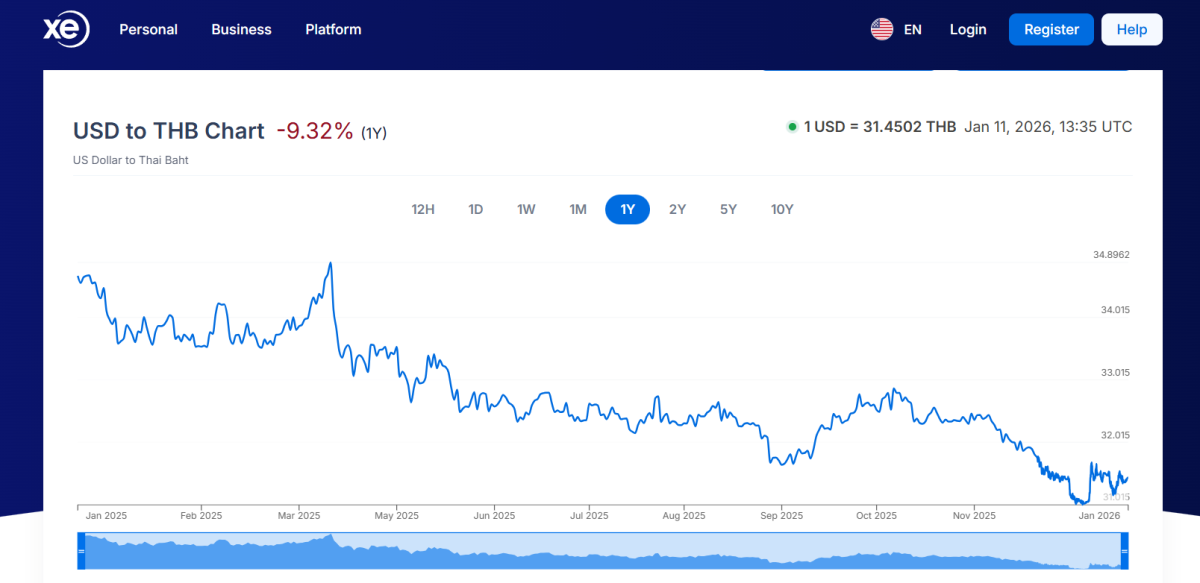Select the active 1Y range button
The height and width of the screenshot is (583, 1200).
[627, 209]
